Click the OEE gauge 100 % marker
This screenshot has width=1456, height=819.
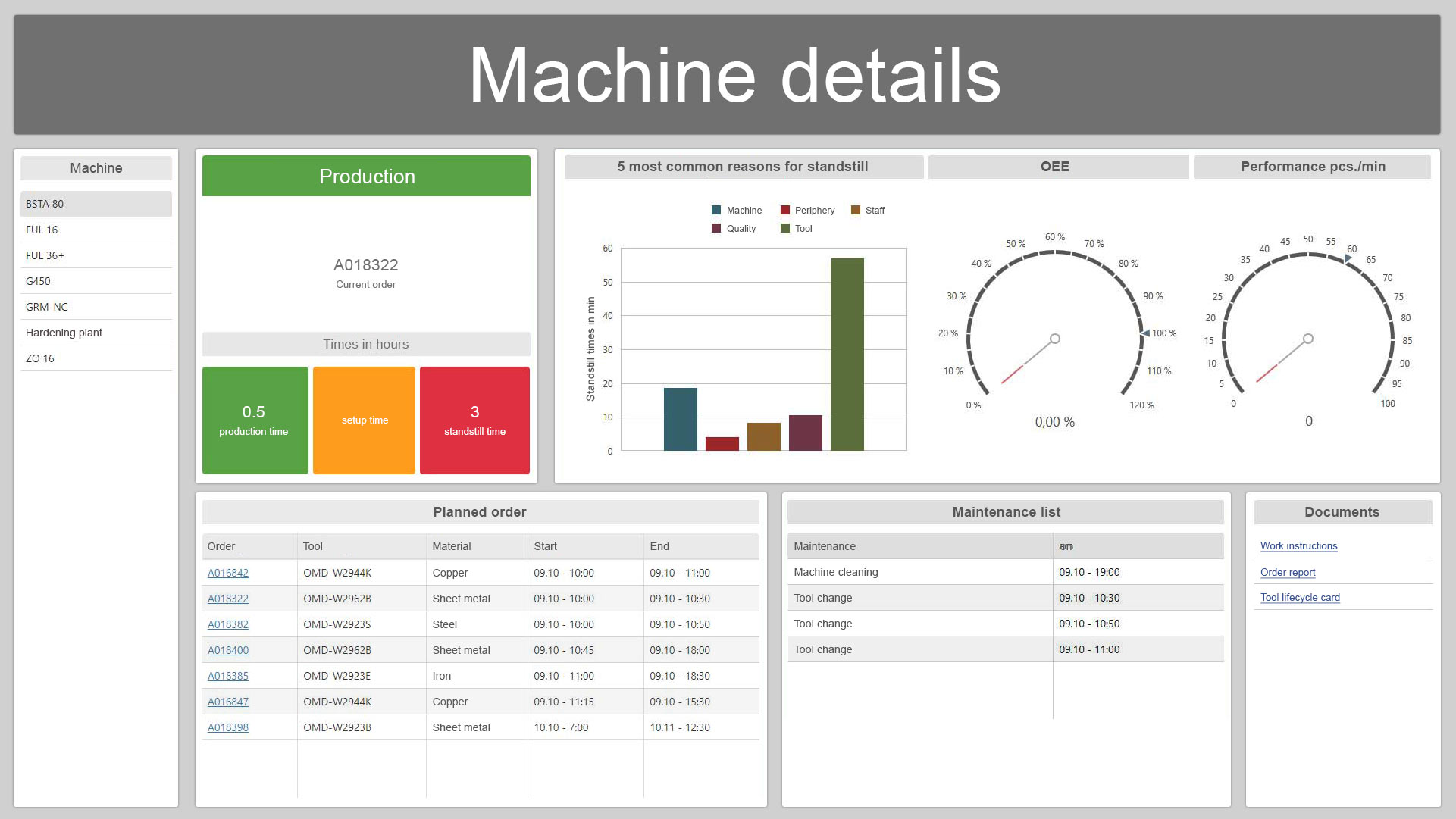[x=1146, y=333]
